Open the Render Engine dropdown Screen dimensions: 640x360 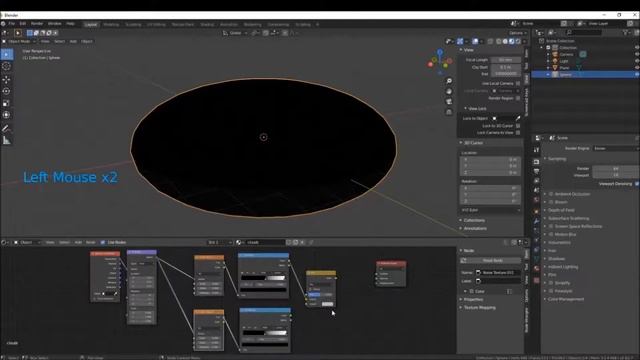coord(616,148)
